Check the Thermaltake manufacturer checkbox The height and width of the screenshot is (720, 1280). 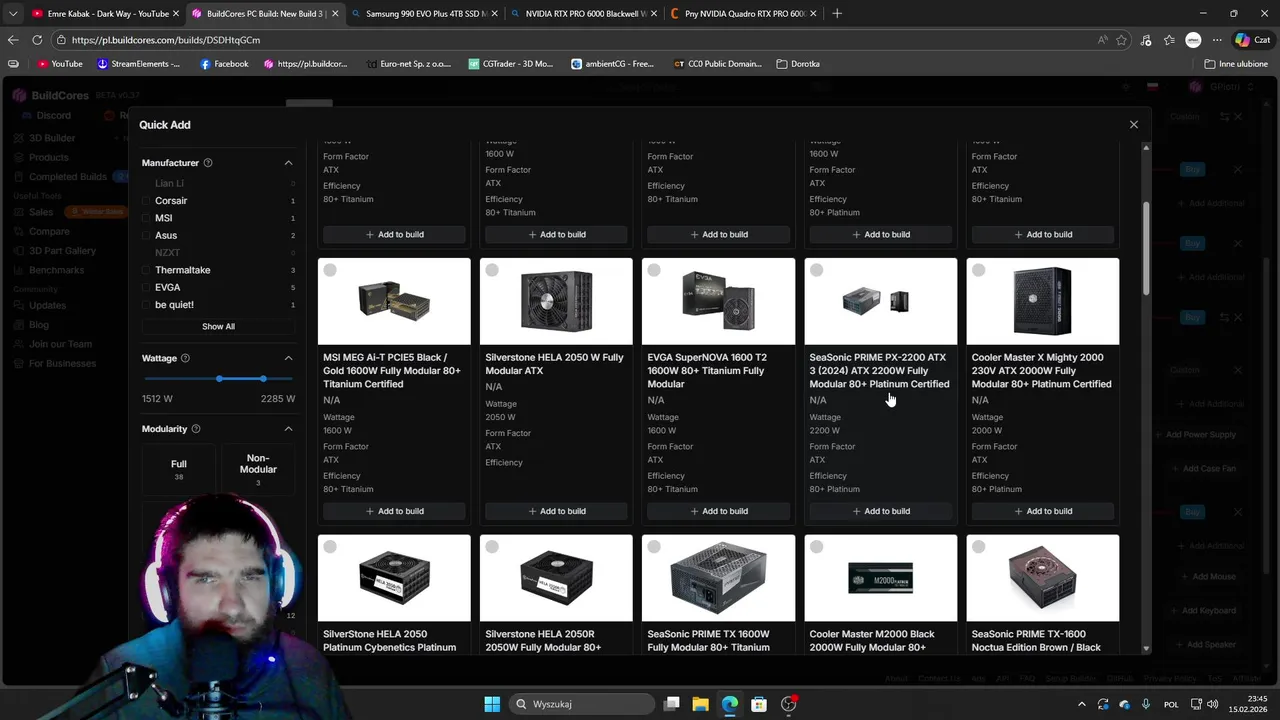(146, 270)
